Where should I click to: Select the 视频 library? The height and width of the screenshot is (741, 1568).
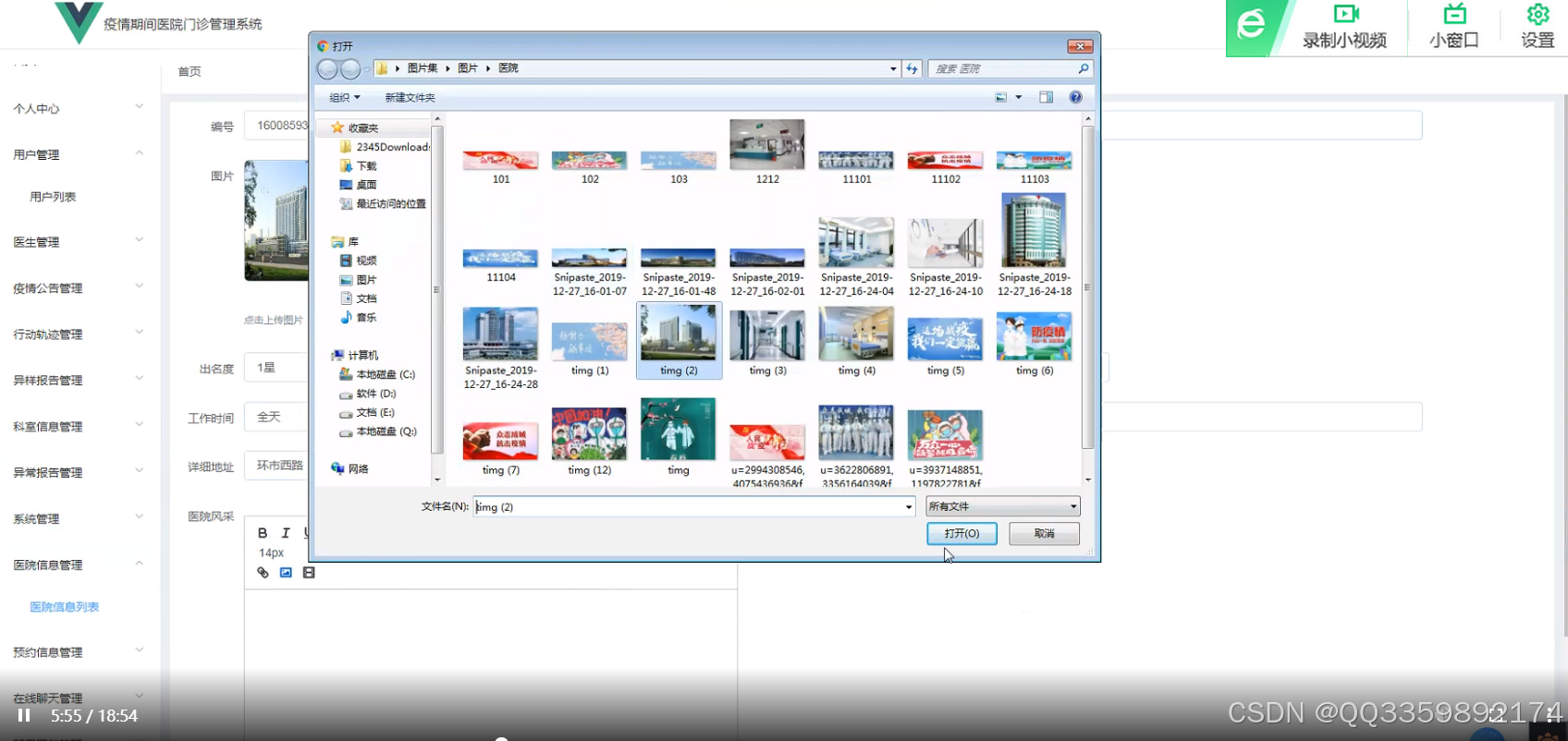point(359,261)
